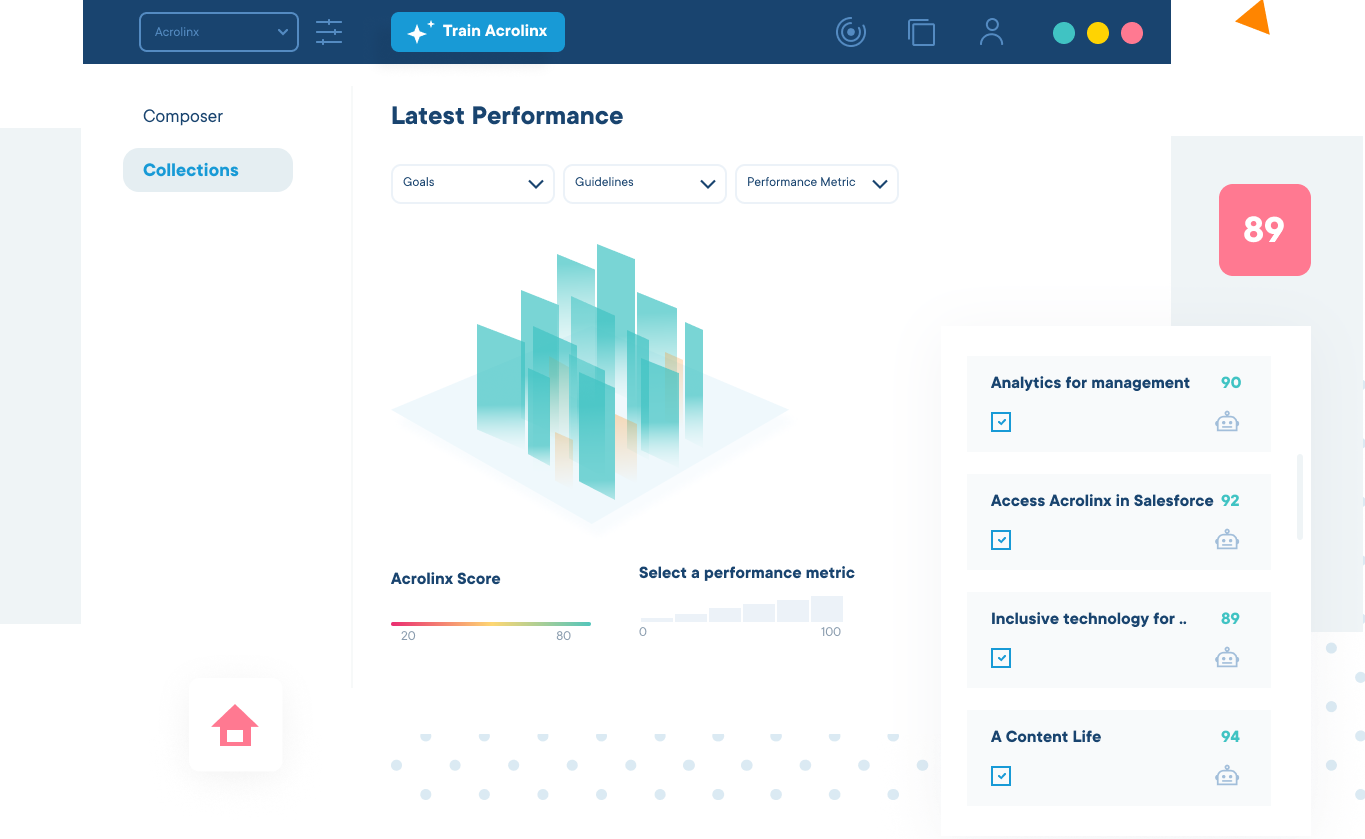Toggle the A Content Life checkbox
This screenshot has height=839, width=1365.
pyautogui.click(x=1001, y=776)
